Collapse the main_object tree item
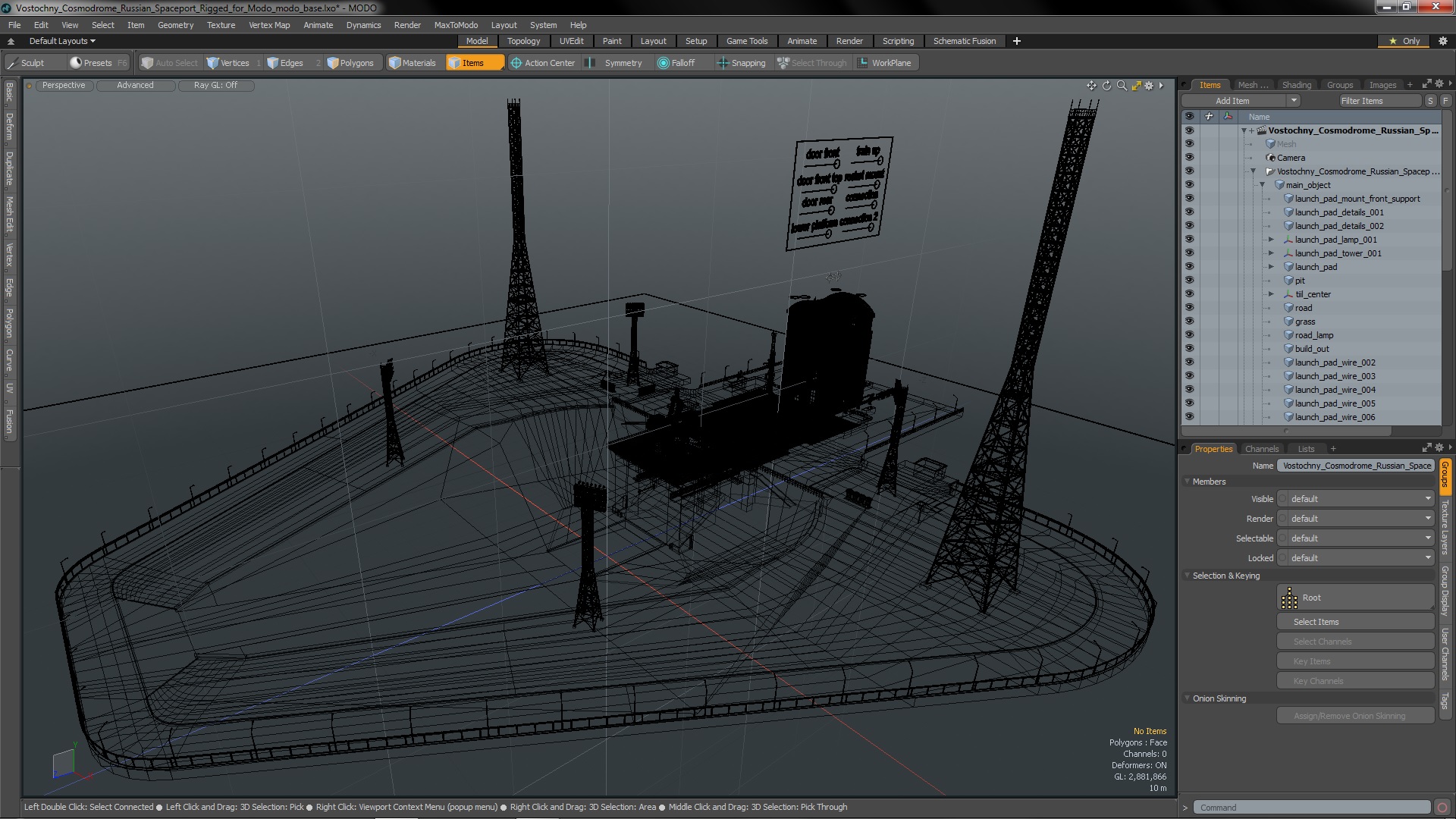Viewport: 1456px width, 819px height. click(x=1263, y=185)
